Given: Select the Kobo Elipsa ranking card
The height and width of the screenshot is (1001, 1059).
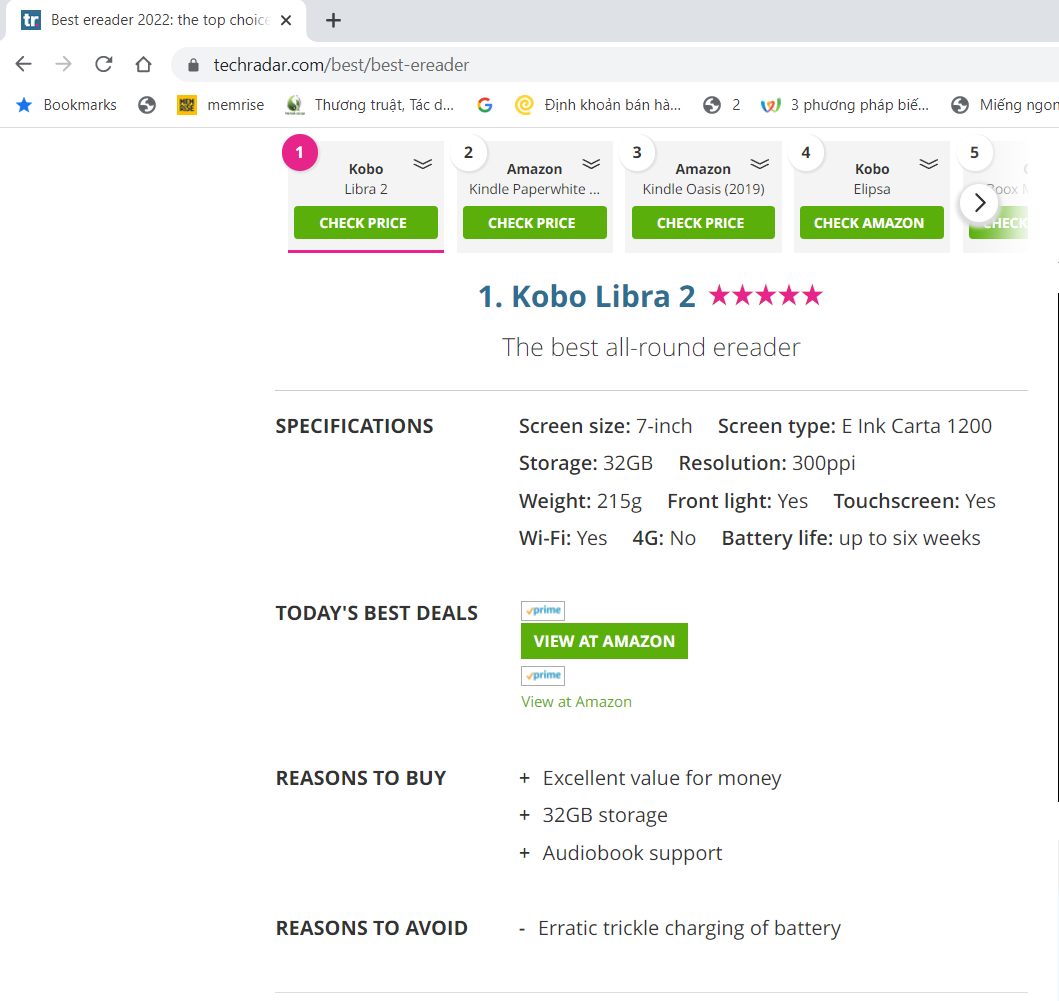Looking at the screenshot, I should 871,196.
